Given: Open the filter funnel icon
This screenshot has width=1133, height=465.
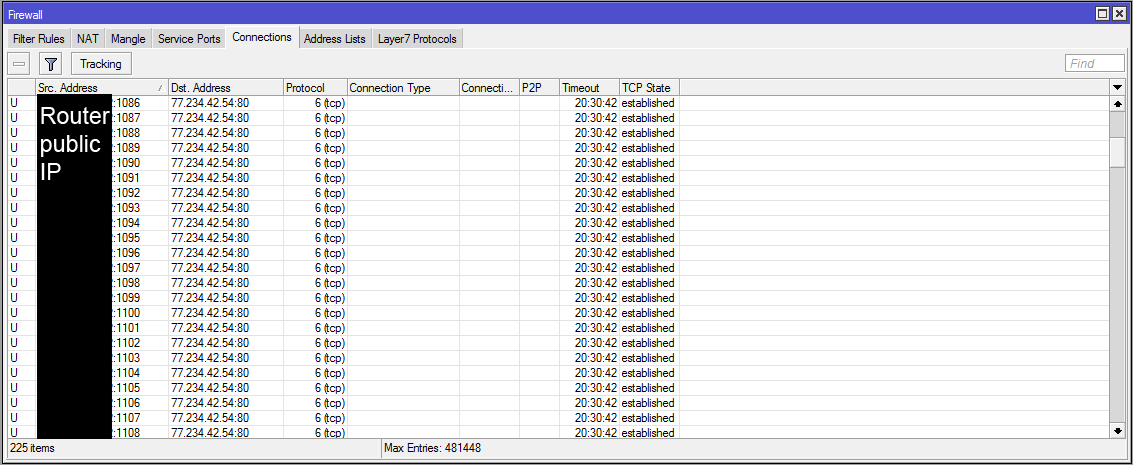Looking at the screenshot, I should tap(51, 64).
